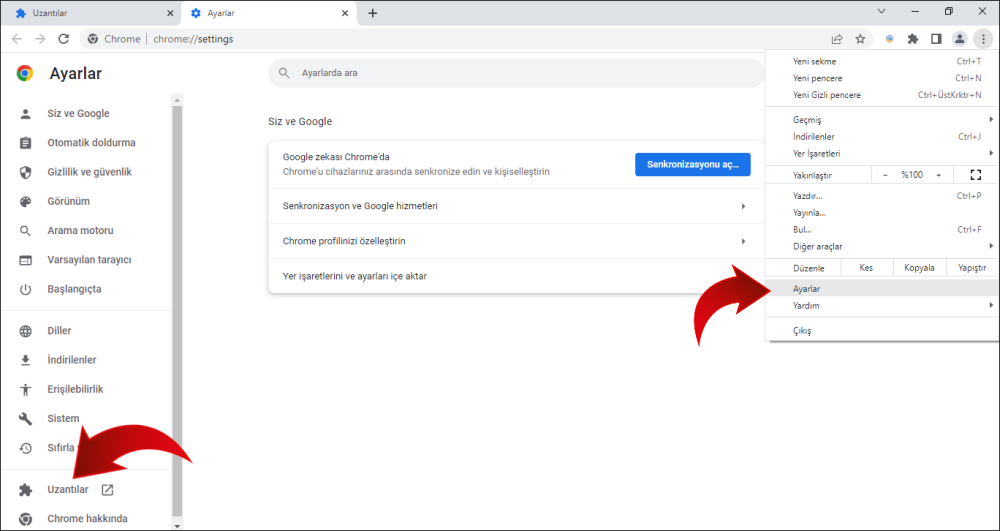
Task: Open Chrome profilinizi özelleştirin row
Action: pyautogui.click(x=516, y=241)
